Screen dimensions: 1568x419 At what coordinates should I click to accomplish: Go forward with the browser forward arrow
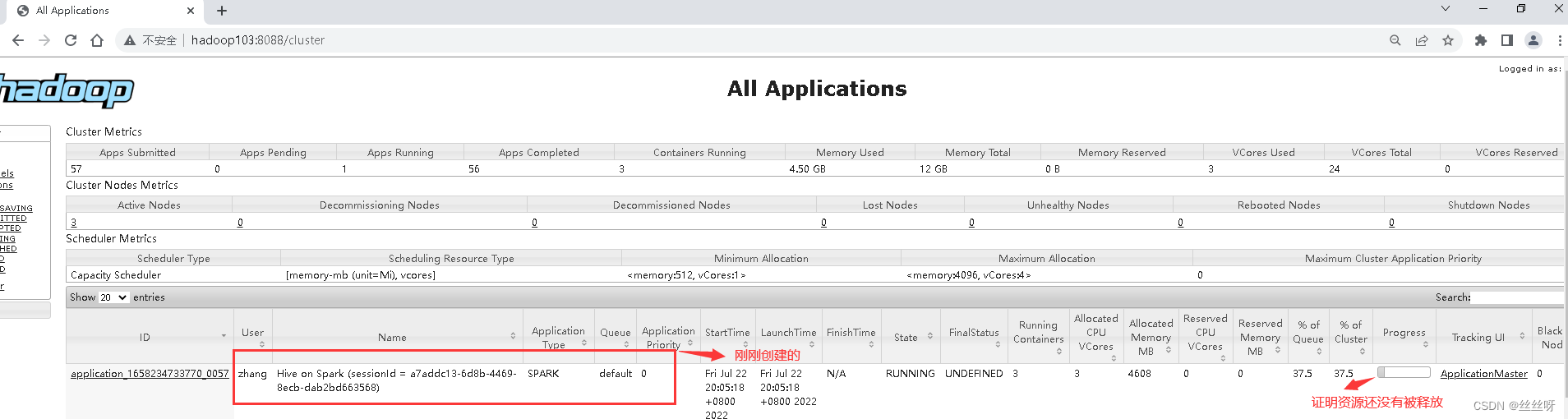[x=44, y=40]
